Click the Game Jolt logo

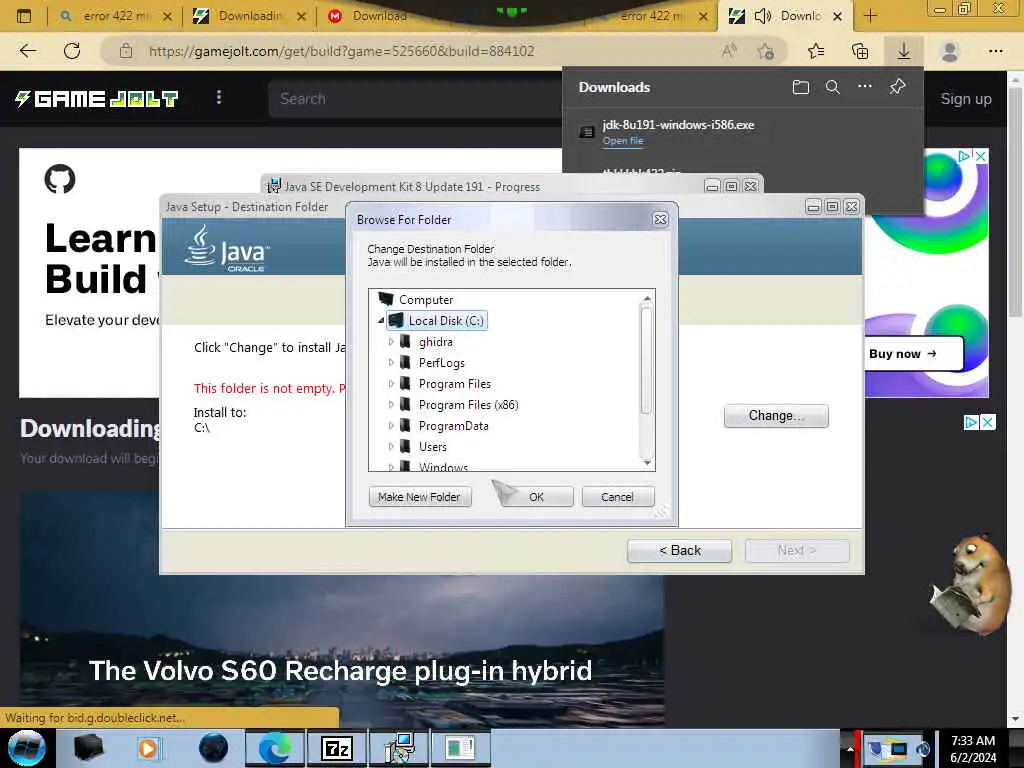[x=97, y=99]
